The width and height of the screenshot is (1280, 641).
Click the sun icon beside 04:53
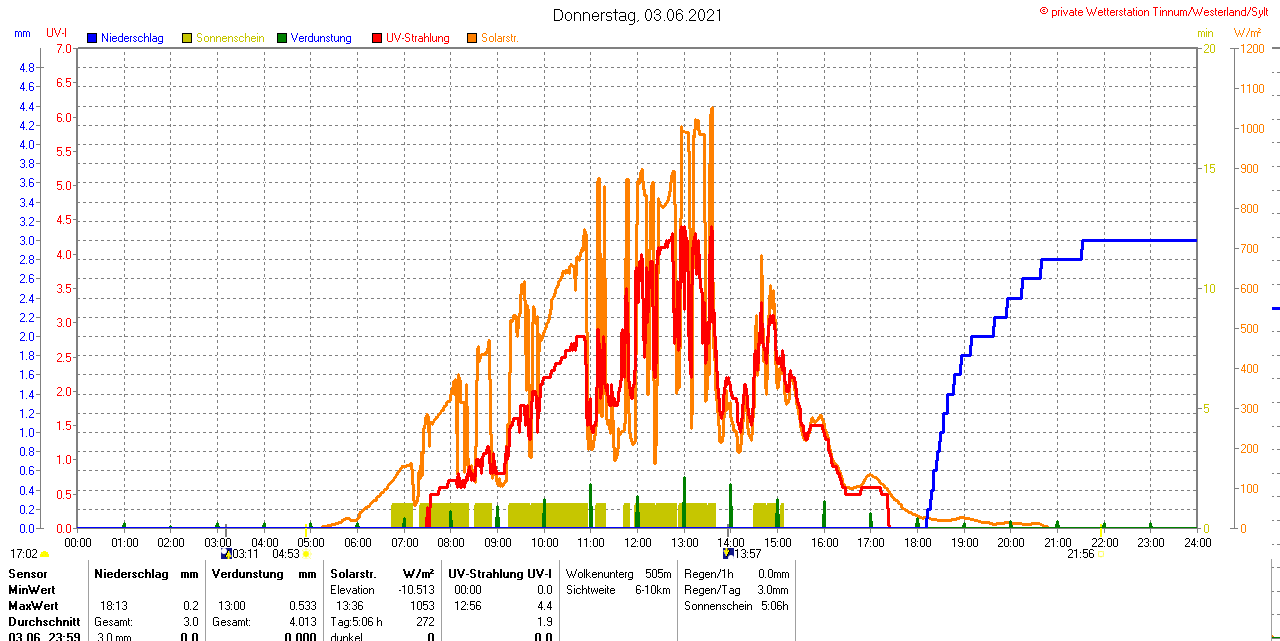pyautogui.click(x=306, y=553)
